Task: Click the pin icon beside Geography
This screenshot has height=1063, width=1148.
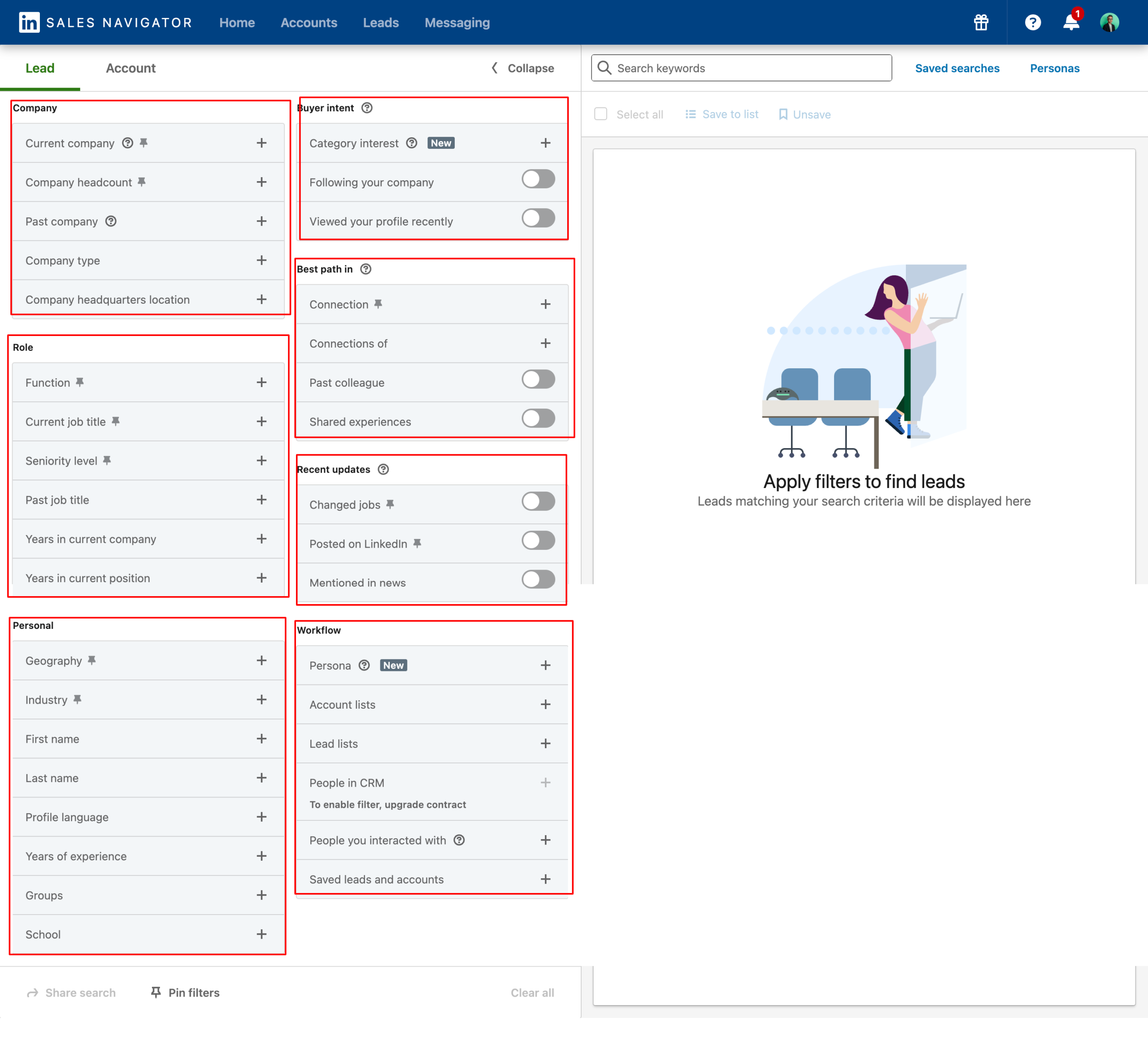Action: pos(91,660)
